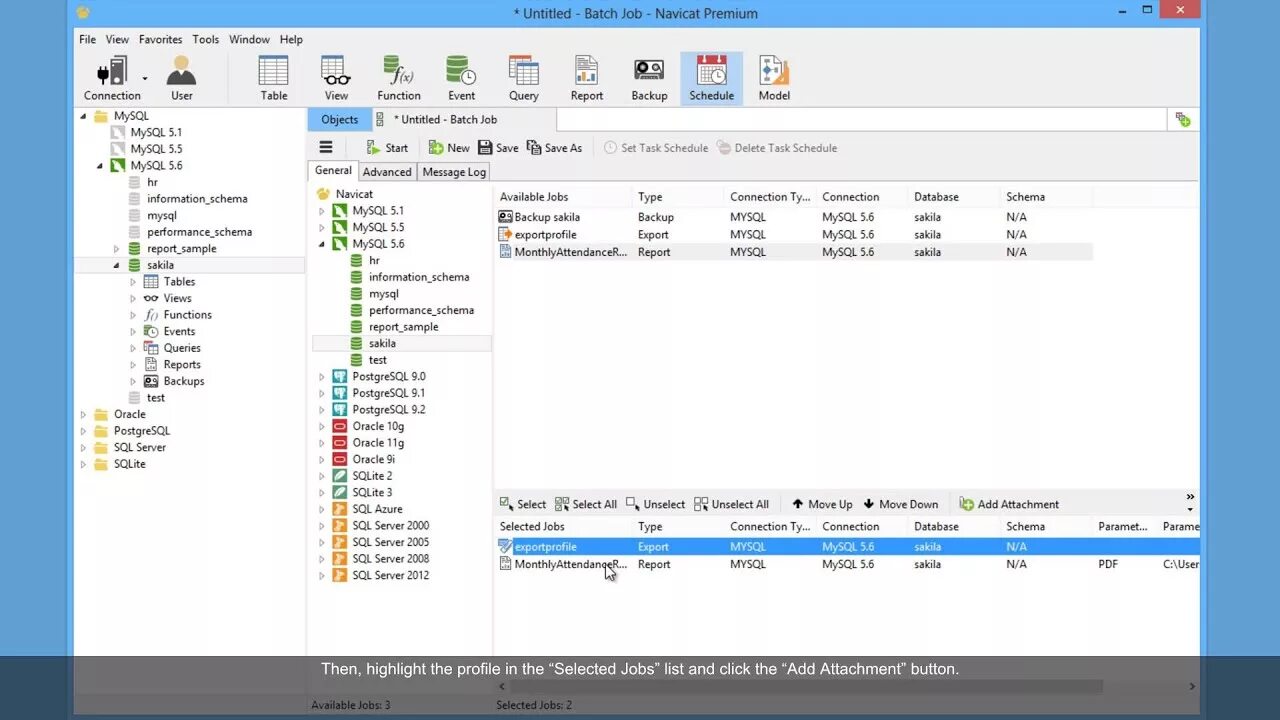Open the Model toolbar icon
This screenshot has height=720, width=1280.
pyautogui.click(x=774, y=78)
